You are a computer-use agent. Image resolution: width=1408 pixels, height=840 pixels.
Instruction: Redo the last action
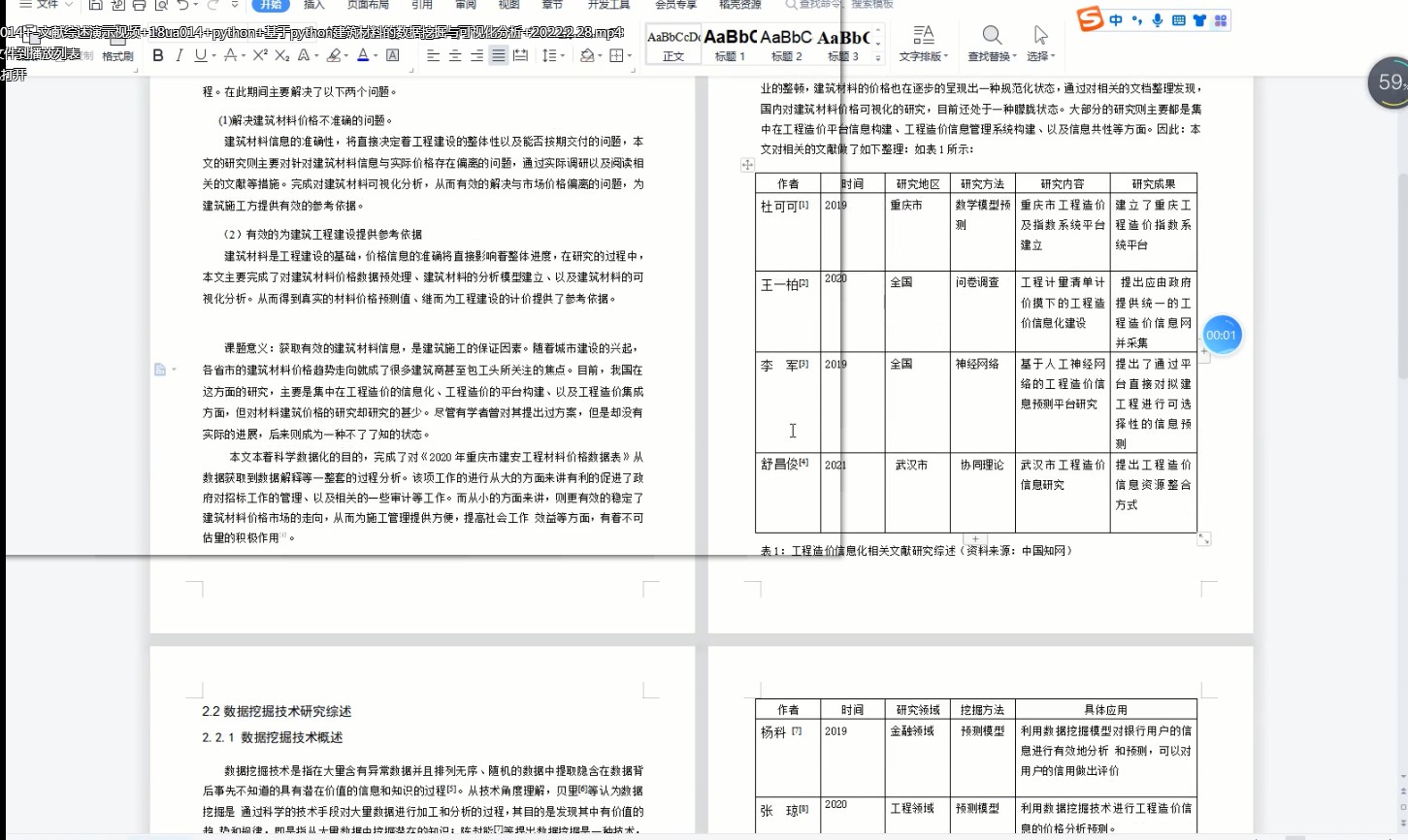tap(213, 5)
